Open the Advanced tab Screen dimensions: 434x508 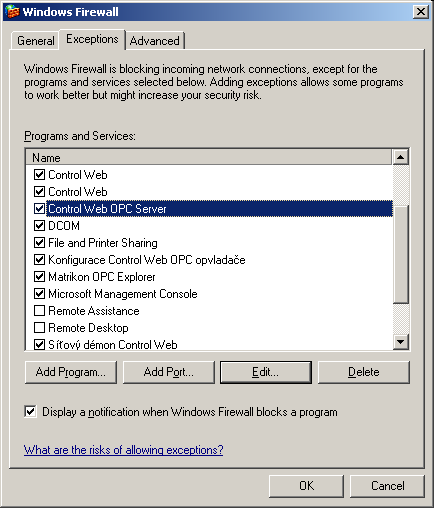tap(154, 41)
